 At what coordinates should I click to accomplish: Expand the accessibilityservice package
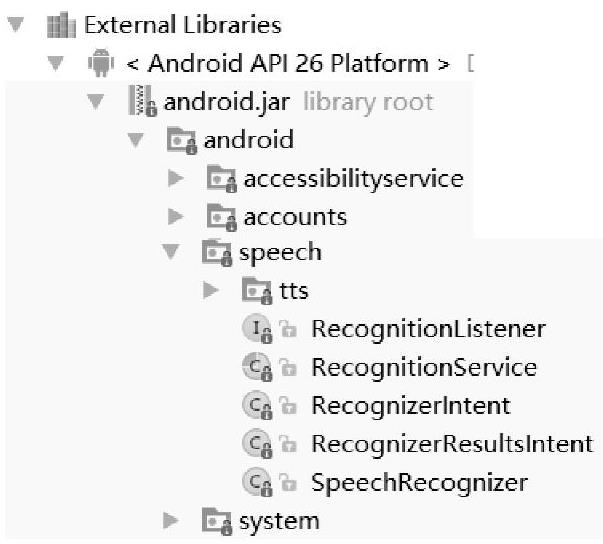(176, 179)
